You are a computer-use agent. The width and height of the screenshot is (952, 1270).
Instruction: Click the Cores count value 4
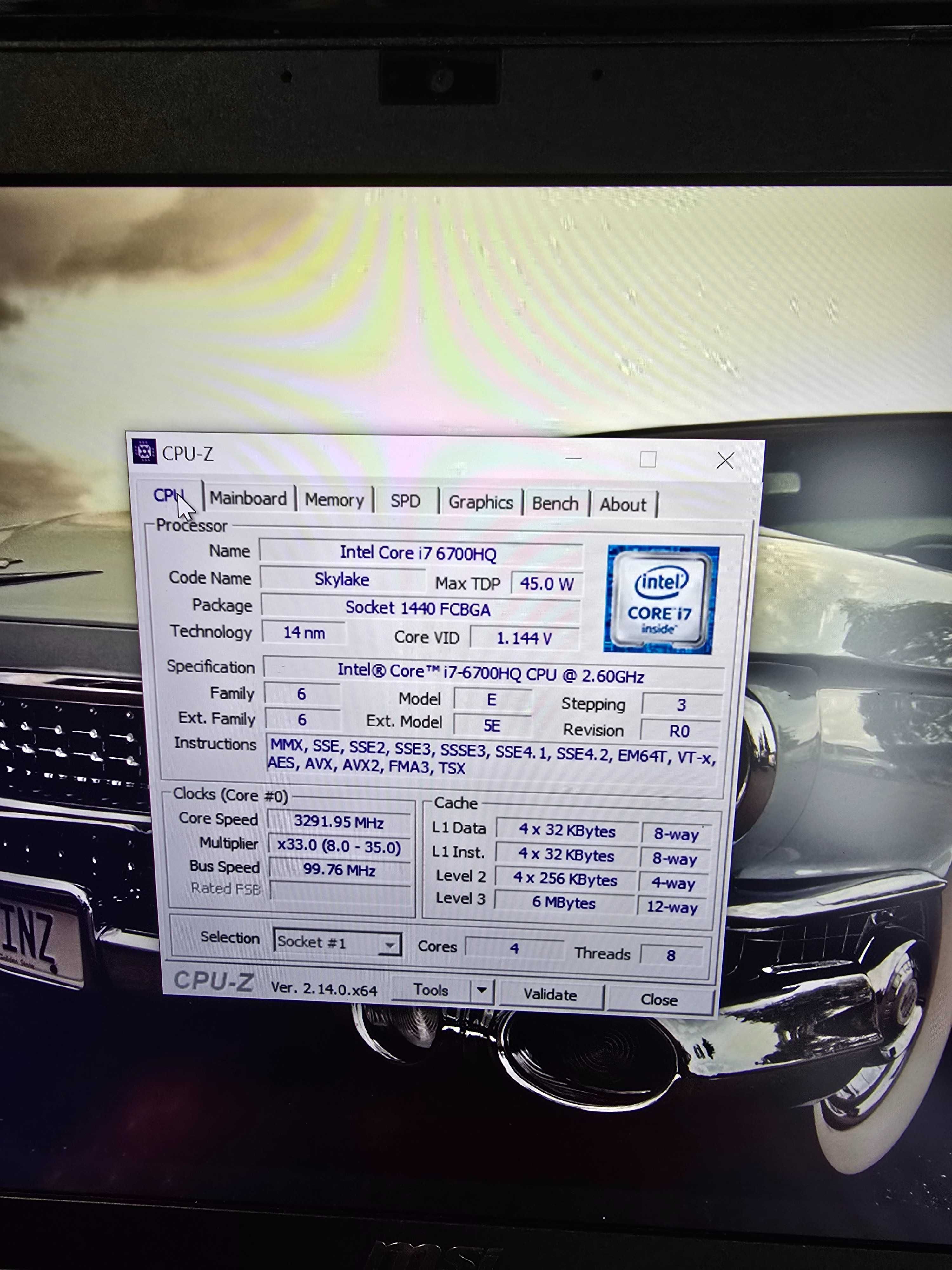pyautogui.click(x=514, y=948)
